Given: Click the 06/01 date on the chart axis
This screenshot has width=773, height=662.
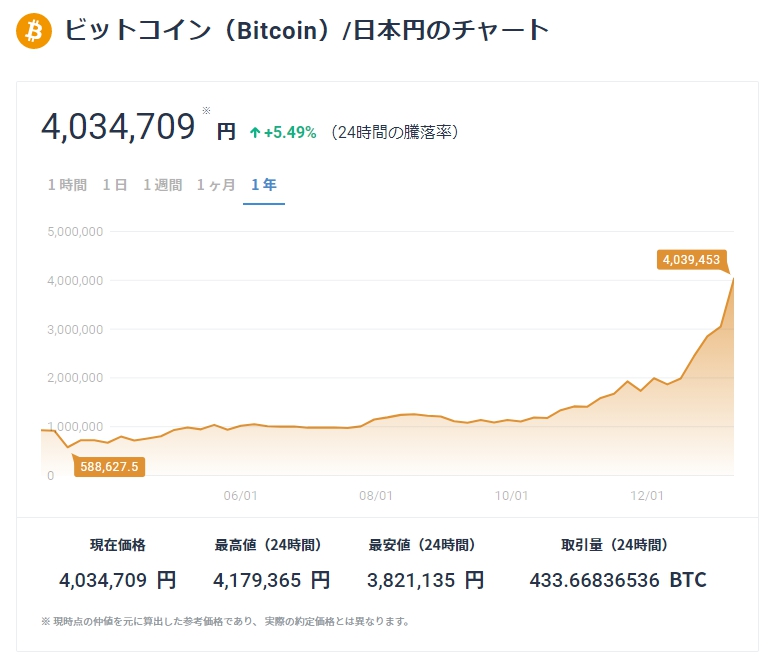Looking at the screenshot, I should coord(241,495).
